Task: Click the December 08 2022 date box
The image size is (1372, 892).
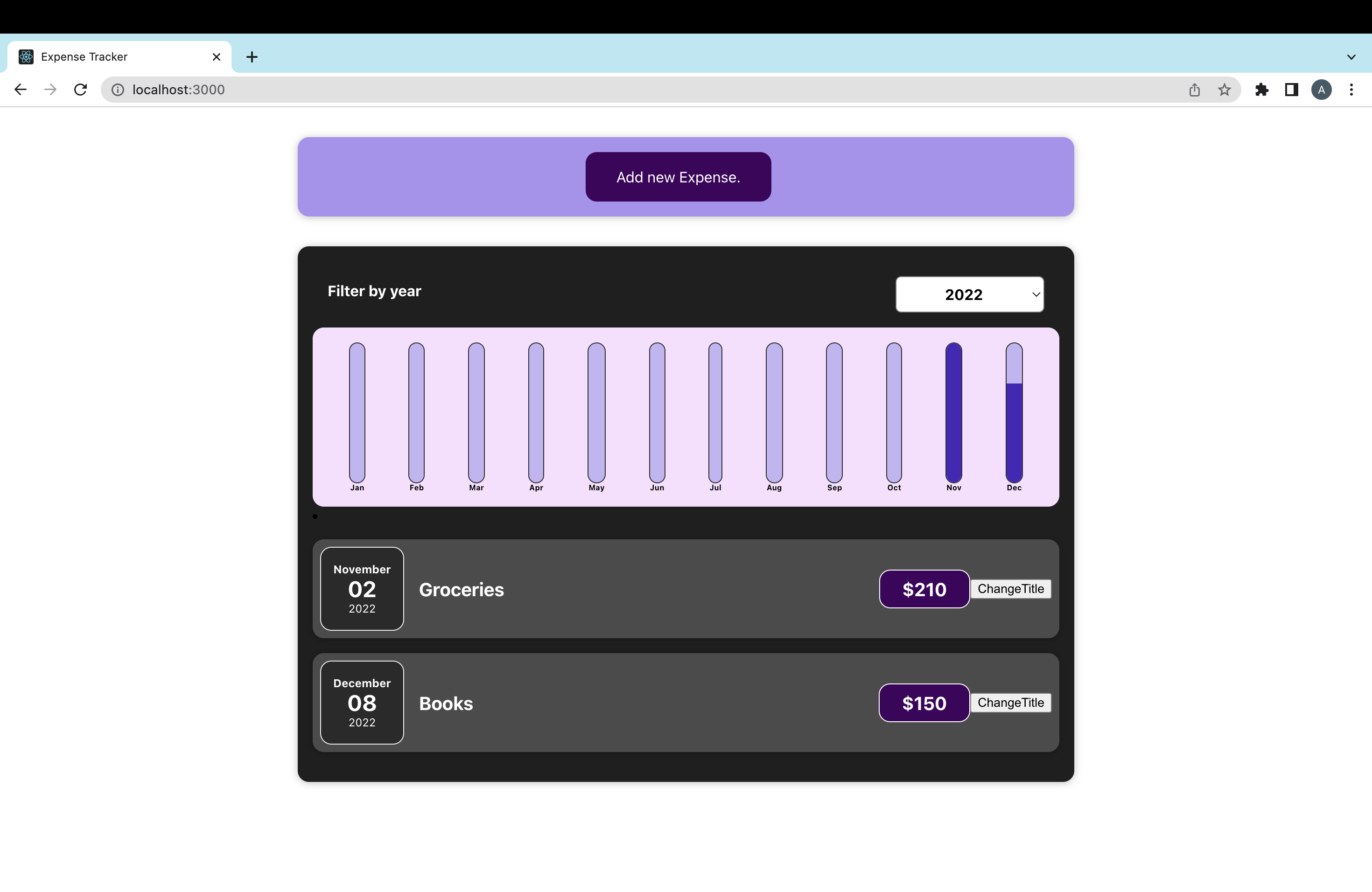Action: pos(362,703)
